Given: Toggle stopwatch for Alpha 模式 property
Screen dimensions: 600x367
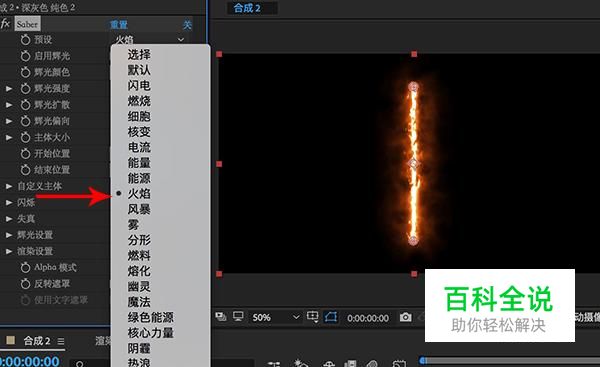Looking at the screenshot, I should [25, 267].
